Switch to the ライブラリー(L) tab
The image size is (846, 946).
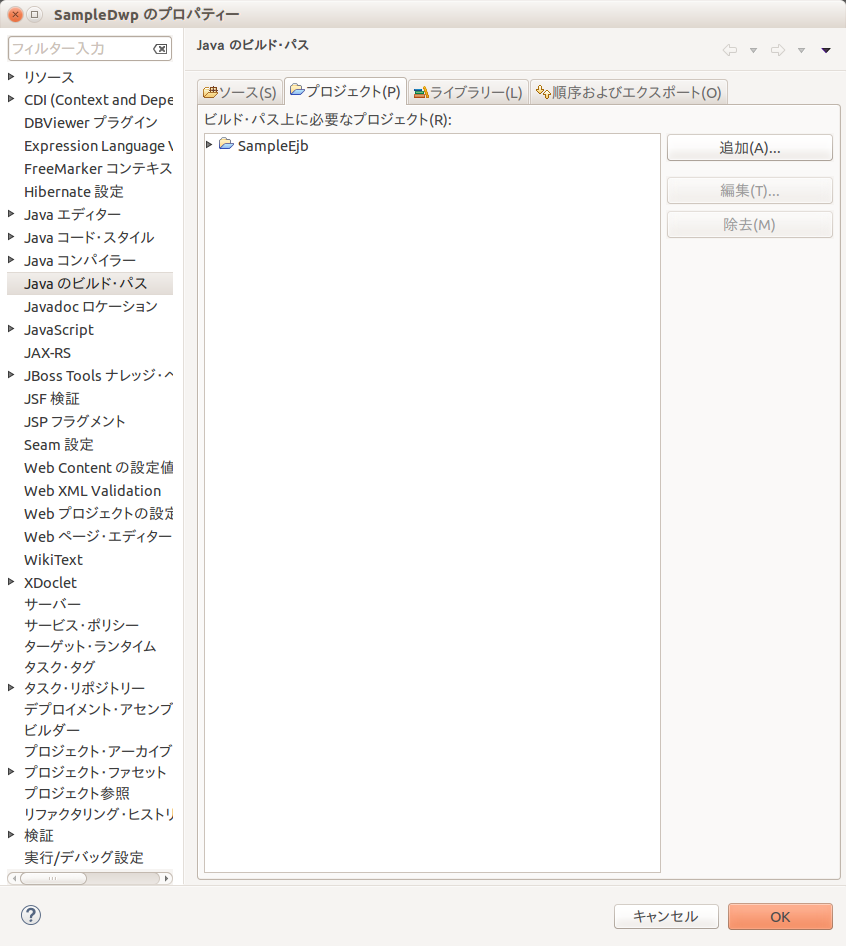pyautogui.click(x=466, y=89)
